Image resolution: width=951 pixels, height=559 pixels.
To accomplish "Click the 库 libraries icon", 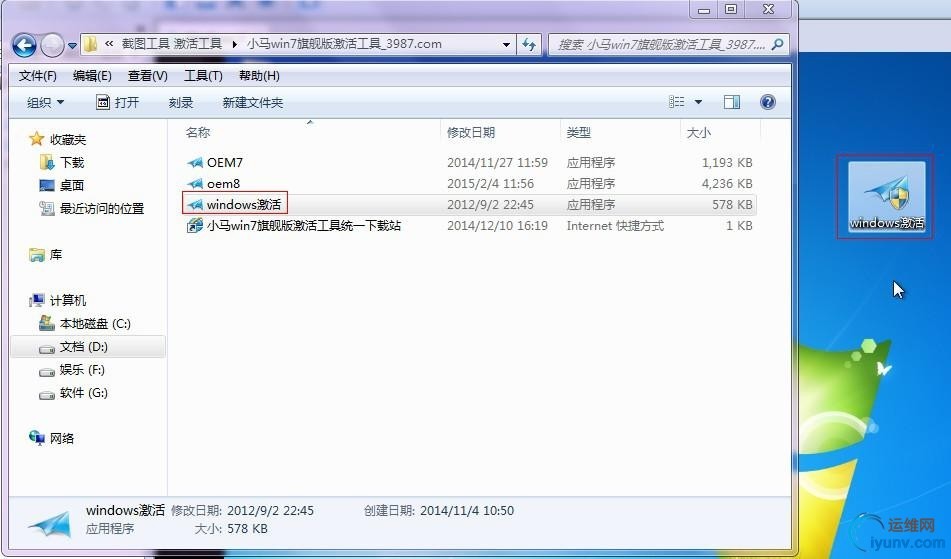I will click(37, 255).
